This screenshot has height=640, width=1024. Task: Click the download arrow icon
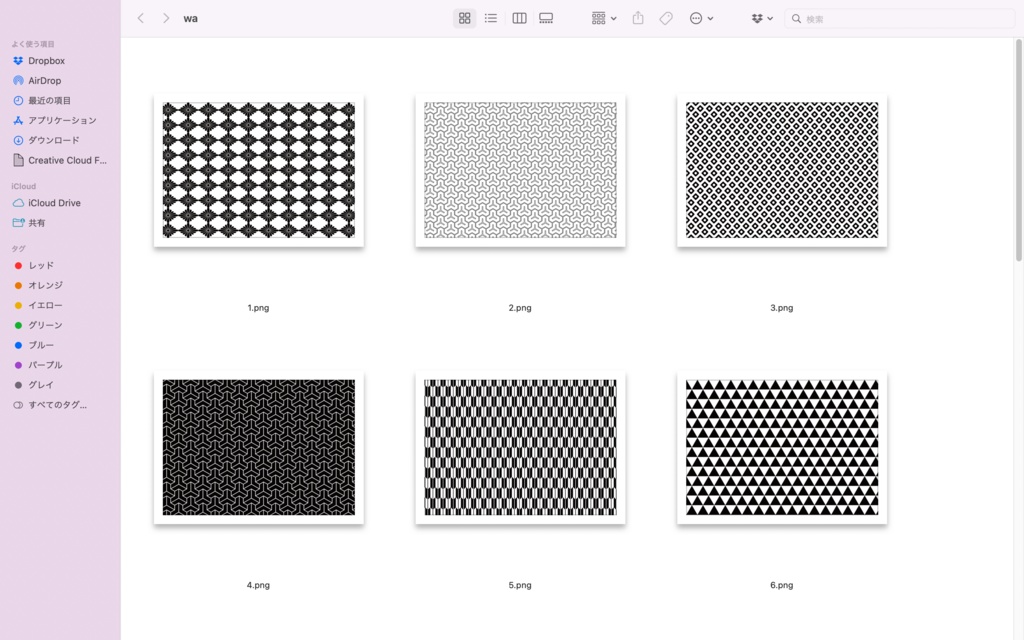click(18, 140)
